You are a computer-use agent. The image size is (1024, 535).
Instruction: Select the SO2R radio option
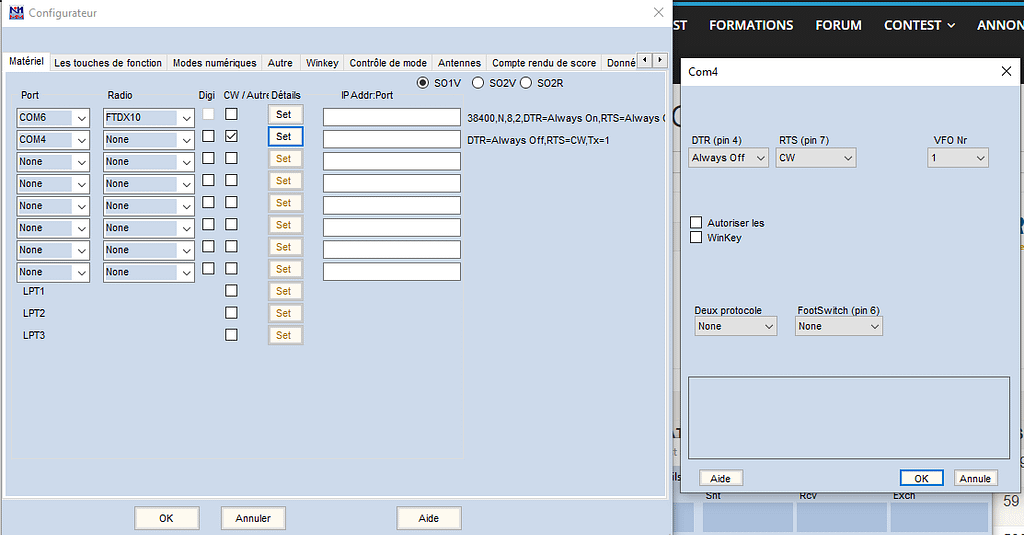[526, 83]
